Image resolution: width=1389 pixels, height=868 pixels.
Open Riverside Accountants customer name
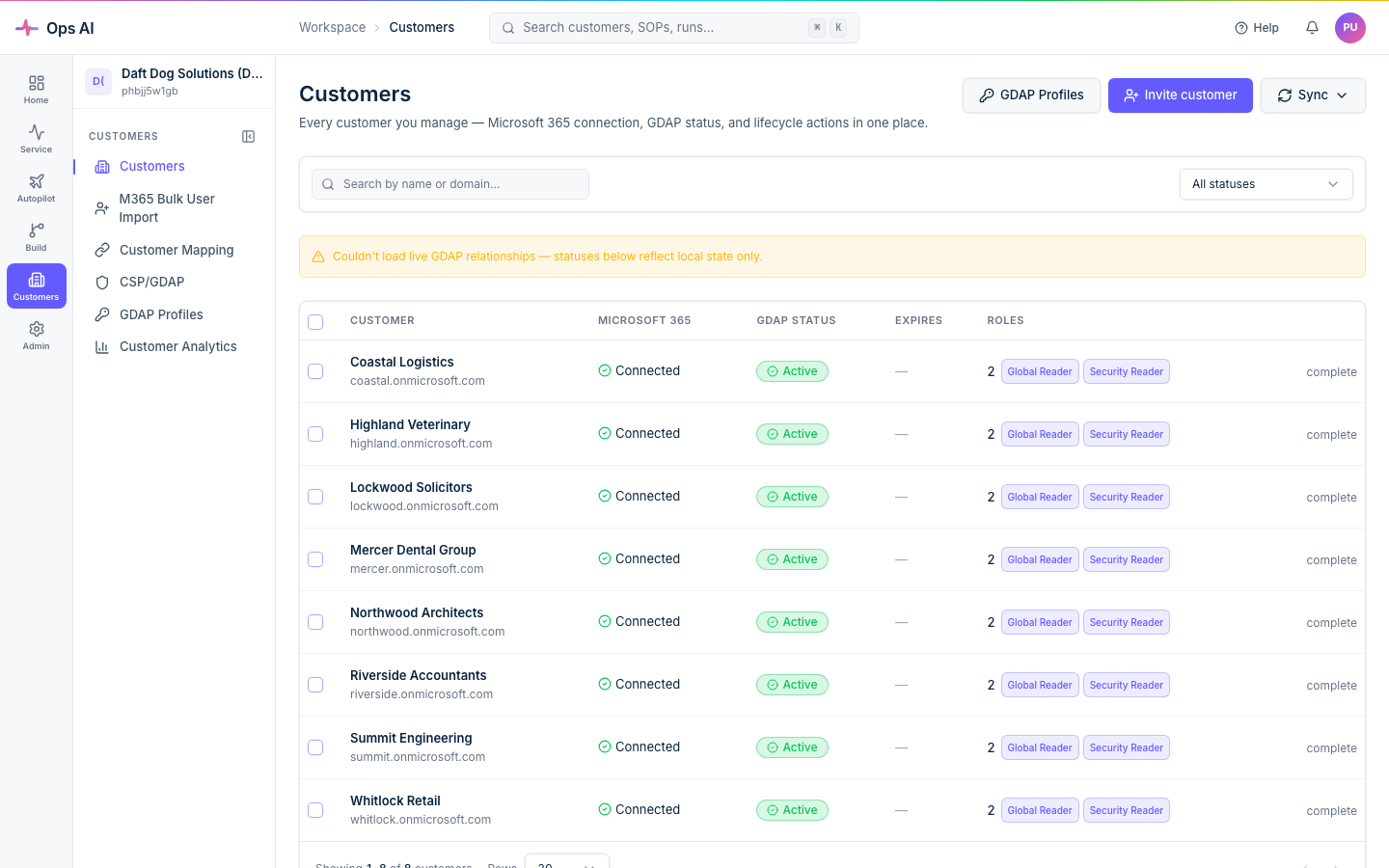click(418, 676)
